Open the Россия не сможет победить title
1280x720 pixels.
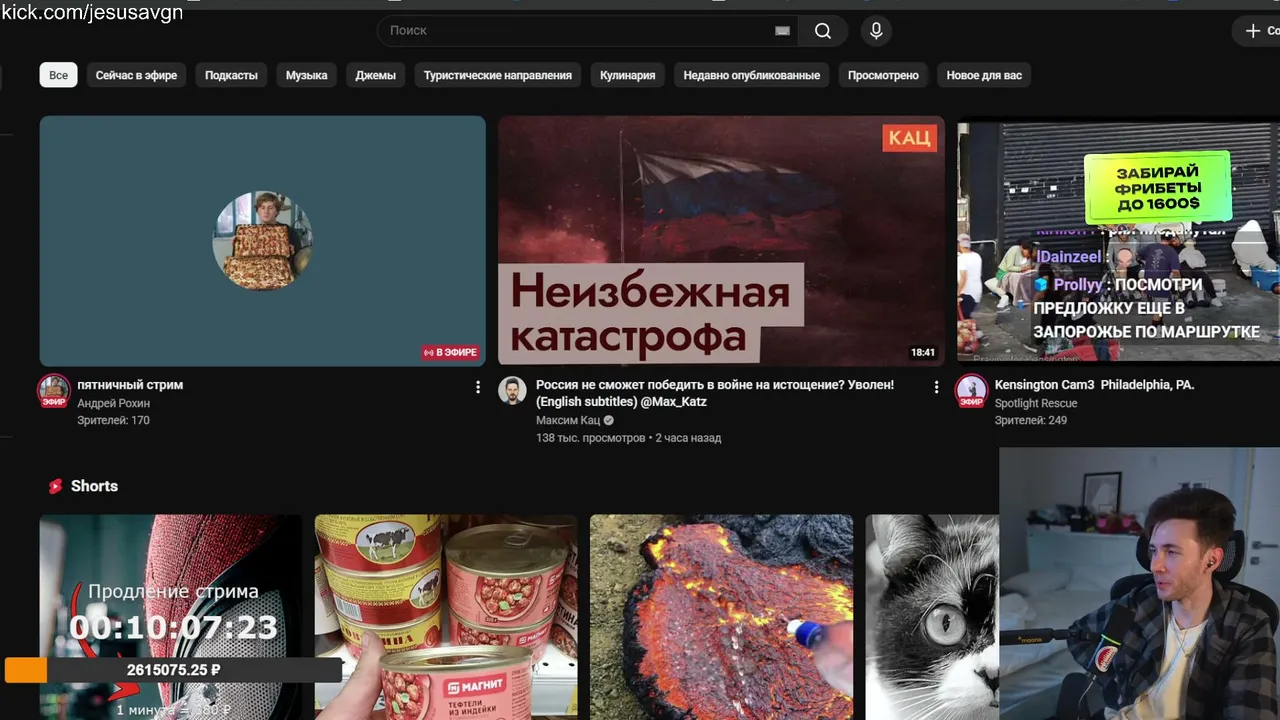[715, 393]
